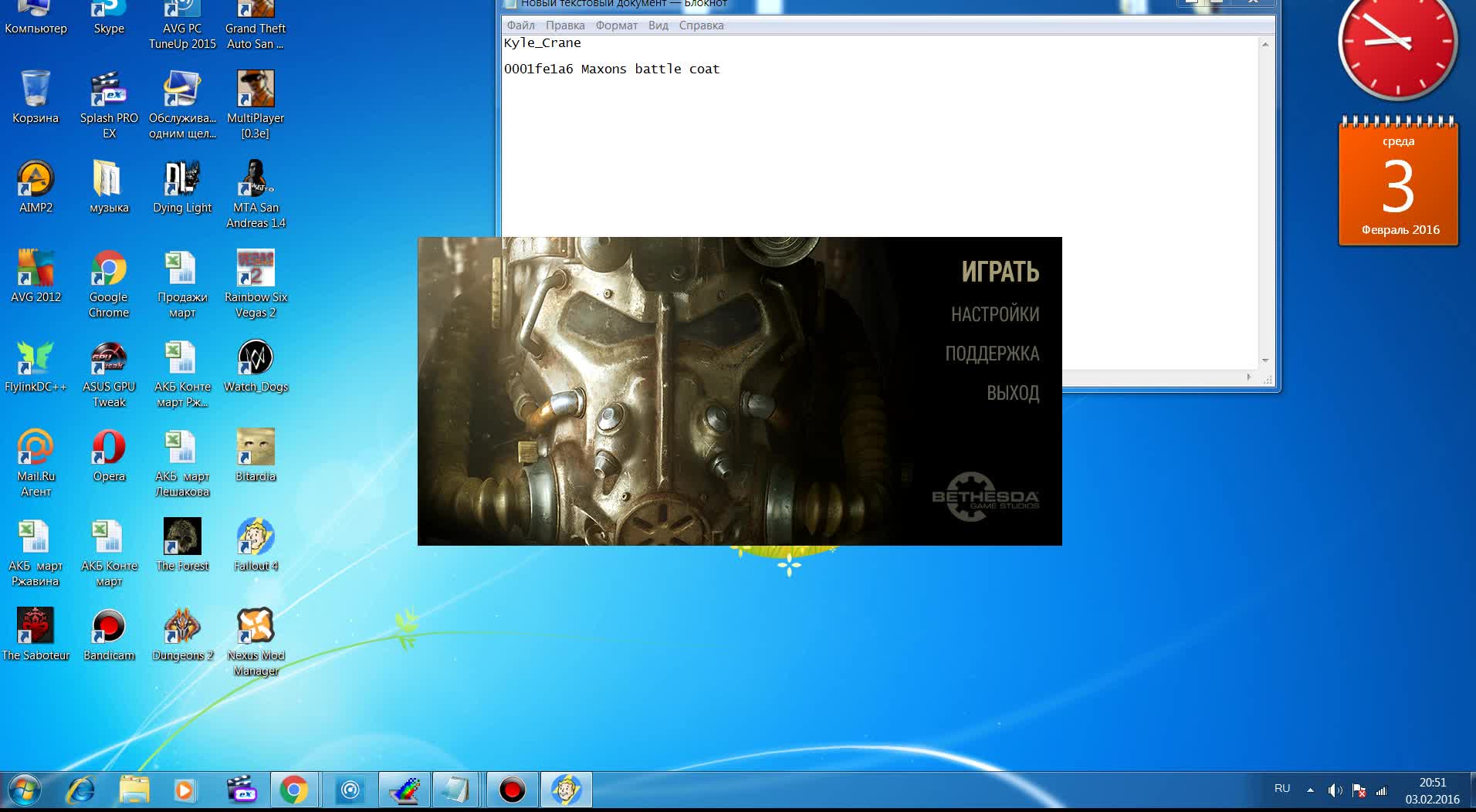This screenshot has height=812, width=1476.
Task: Select the Bandicam desktop icon
Action: click(109, 627)
